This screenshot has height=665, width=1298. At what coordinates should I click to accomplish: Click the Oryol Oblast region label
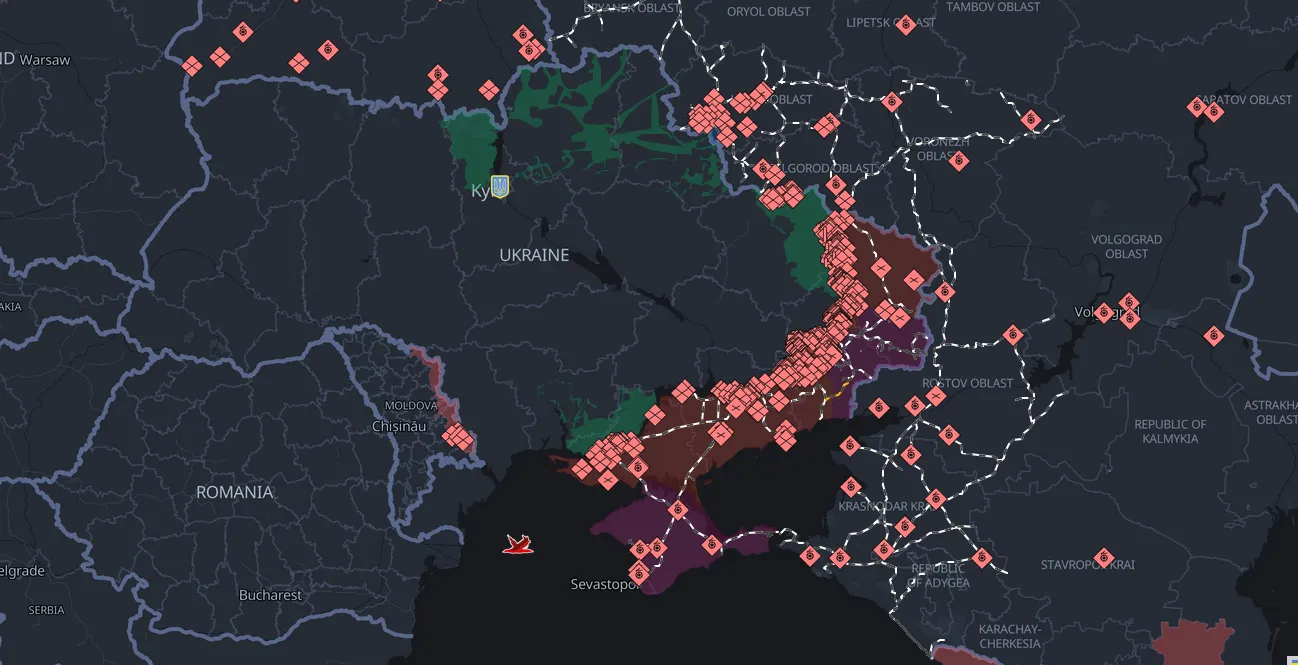click(769, 12)
